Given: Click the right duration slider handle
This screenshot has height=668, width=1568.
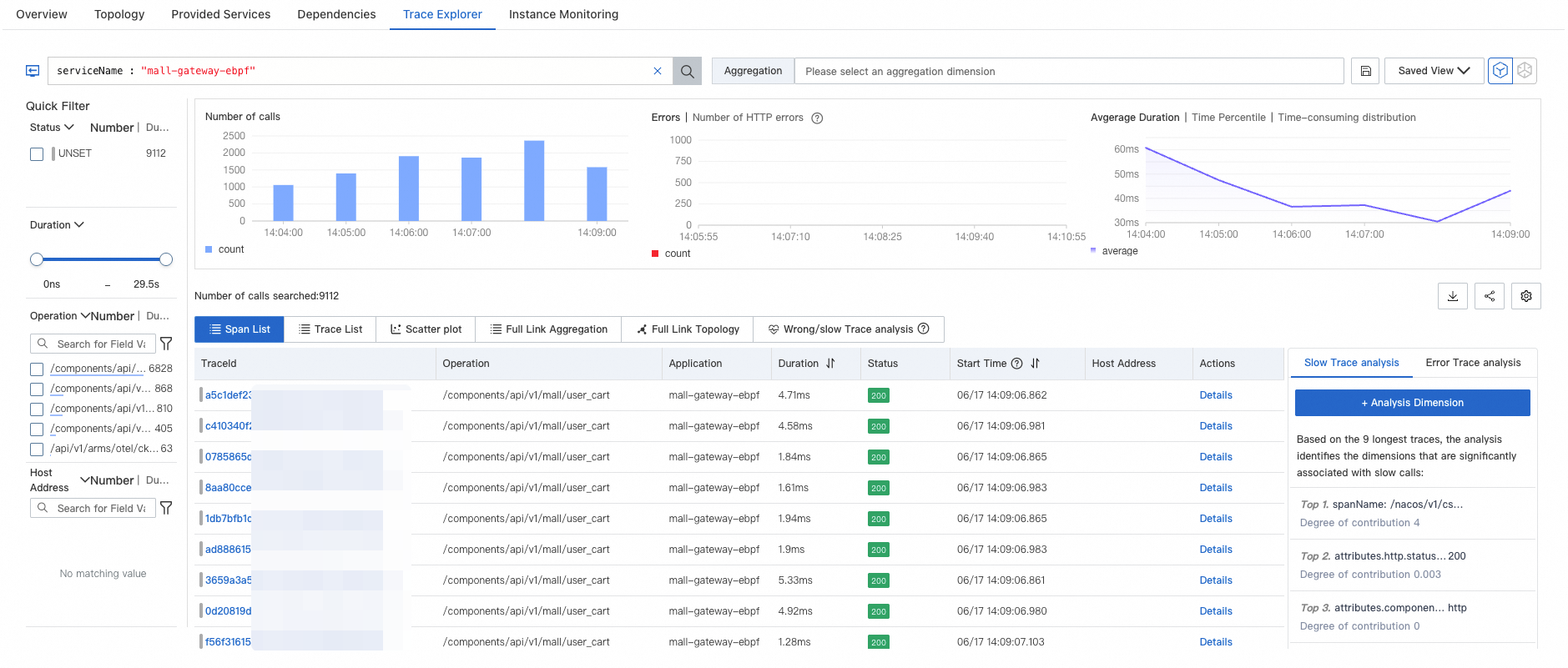Looking at the screenshot, I should (x=166, y=259).
